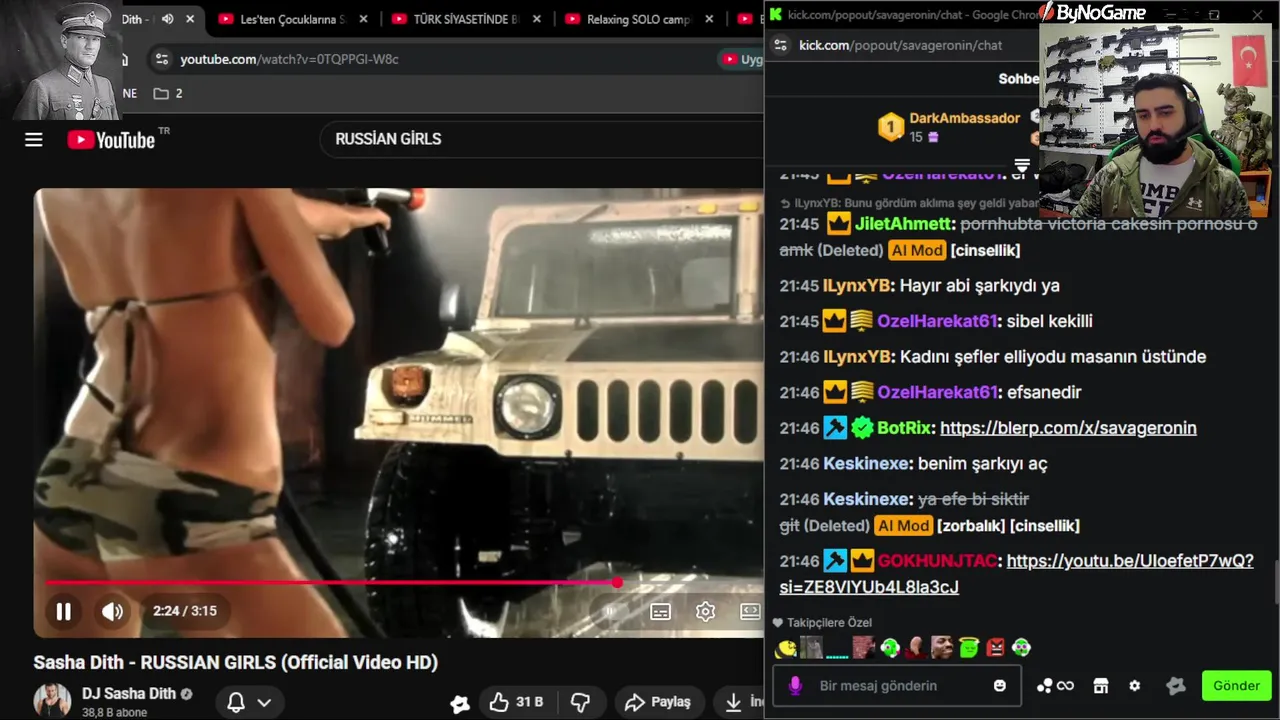Like the video with 31 B likes

coord(516,702)
